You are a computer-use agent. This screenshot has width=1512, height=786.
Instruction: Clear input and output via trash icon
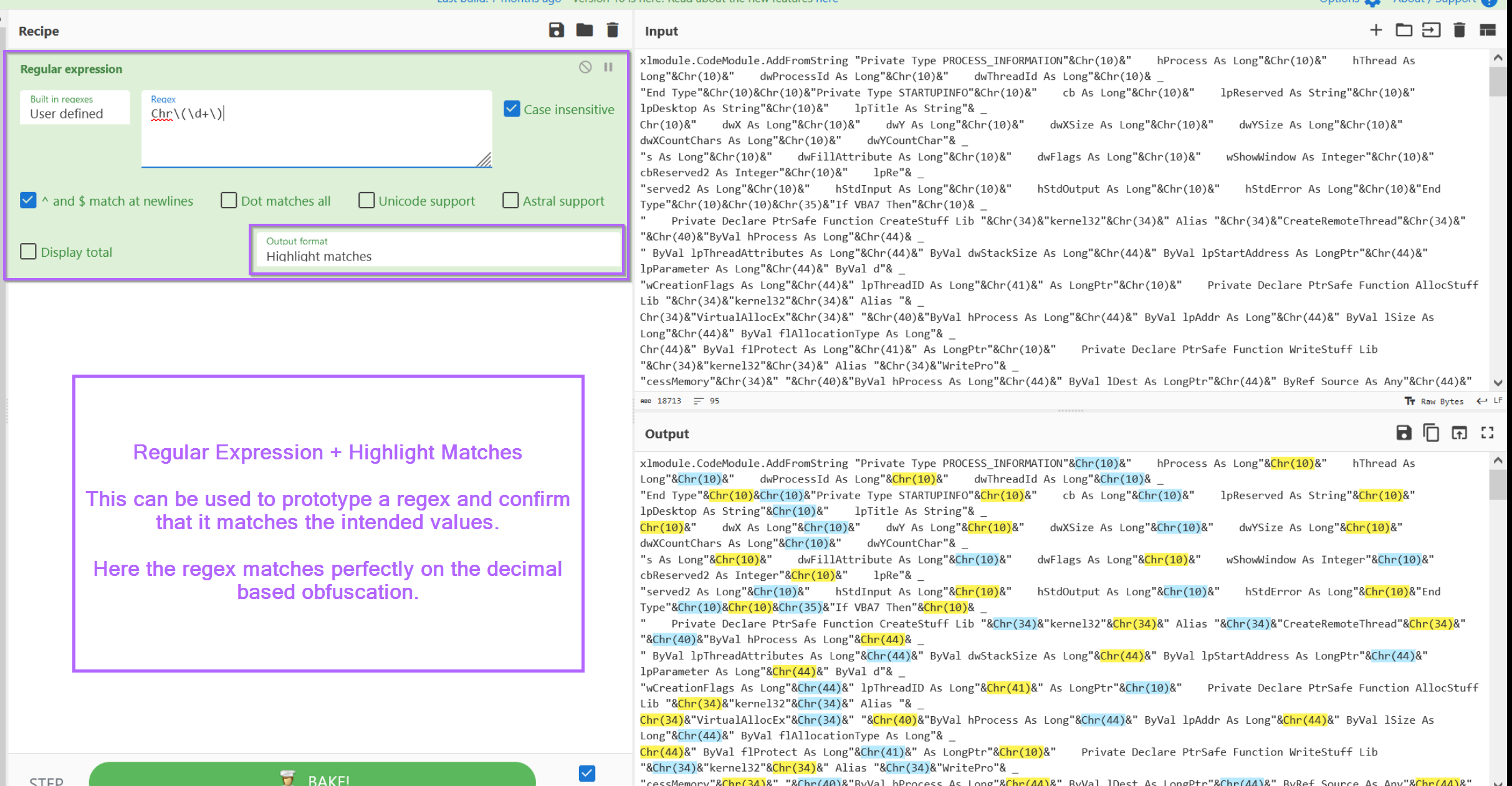(1459, 30)
